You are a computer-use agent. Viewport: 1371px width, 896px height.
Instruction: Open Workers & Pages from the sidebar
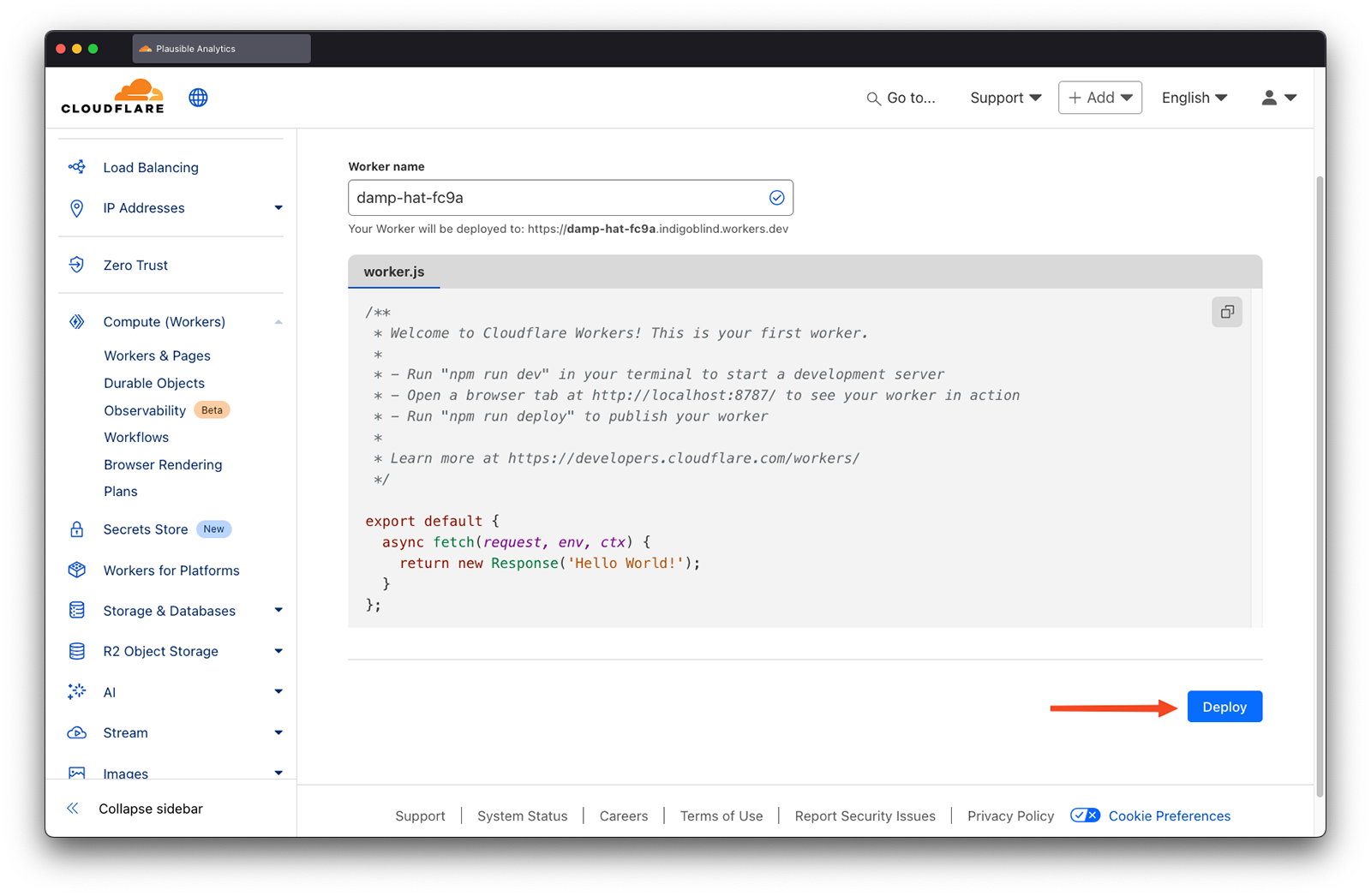[x=157, y=355]
